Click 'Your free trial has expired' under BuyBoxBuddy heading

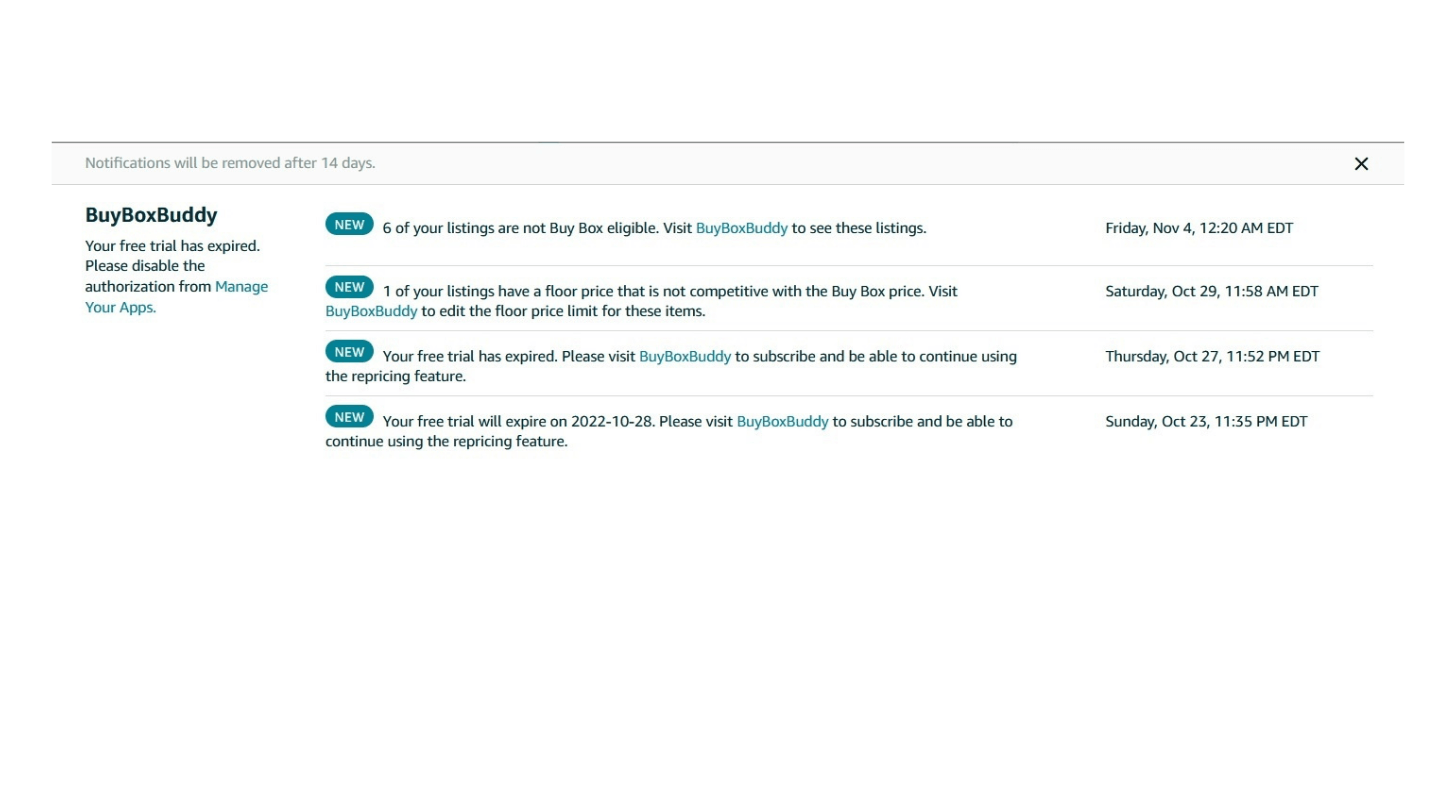[x=172, y=246]
